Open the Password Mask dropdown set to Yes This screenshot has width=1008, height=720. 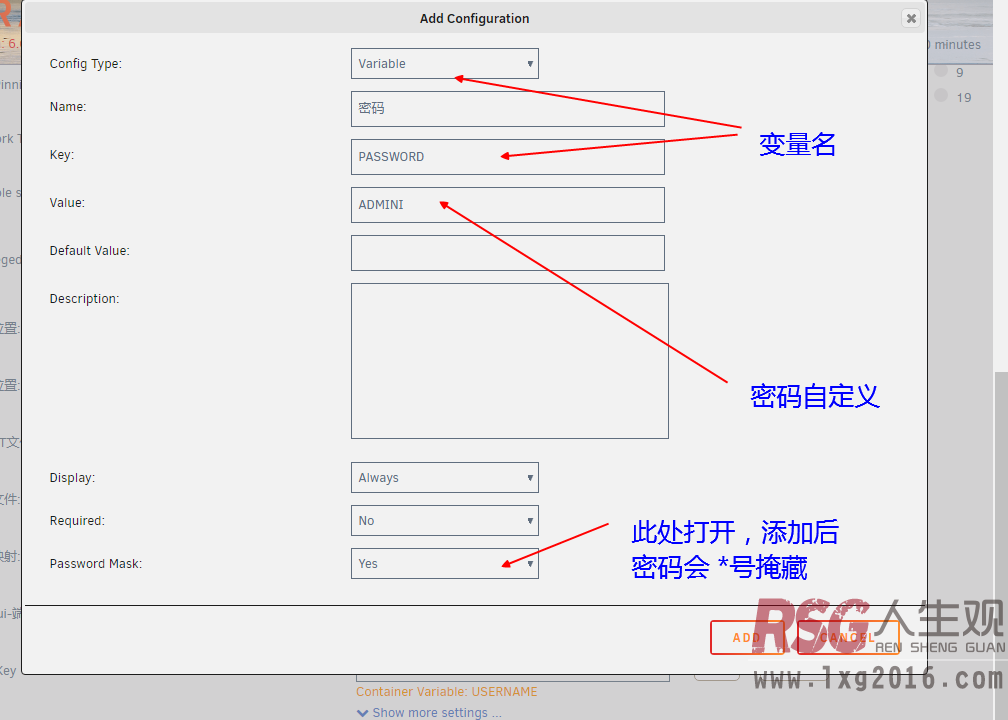click(444, 563)
